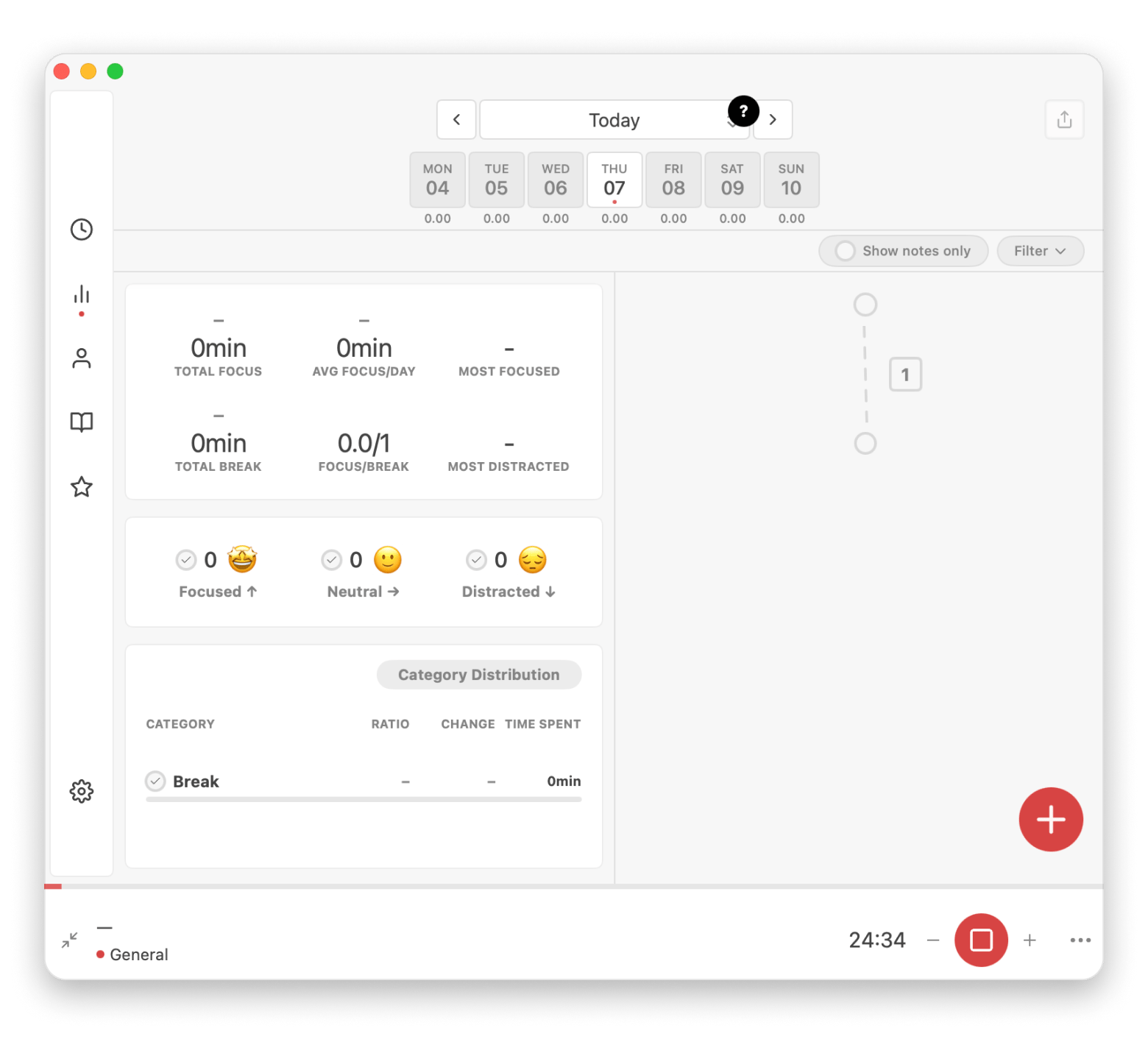Go to previous period with left chevron
1148x1039 pixels.
coord(456,119)
